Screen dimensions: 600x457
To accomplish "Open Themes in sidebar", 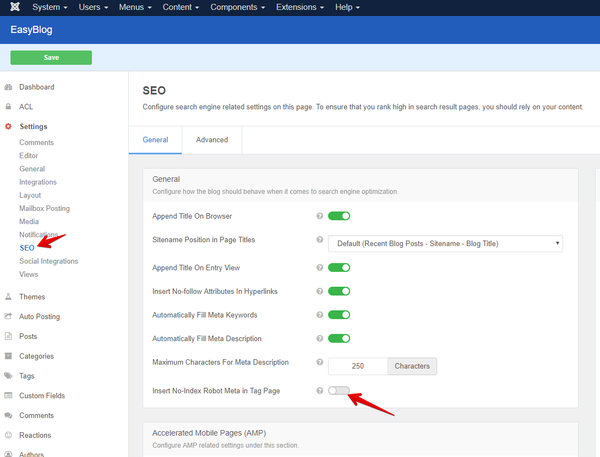I will click(x=32, y=297).
